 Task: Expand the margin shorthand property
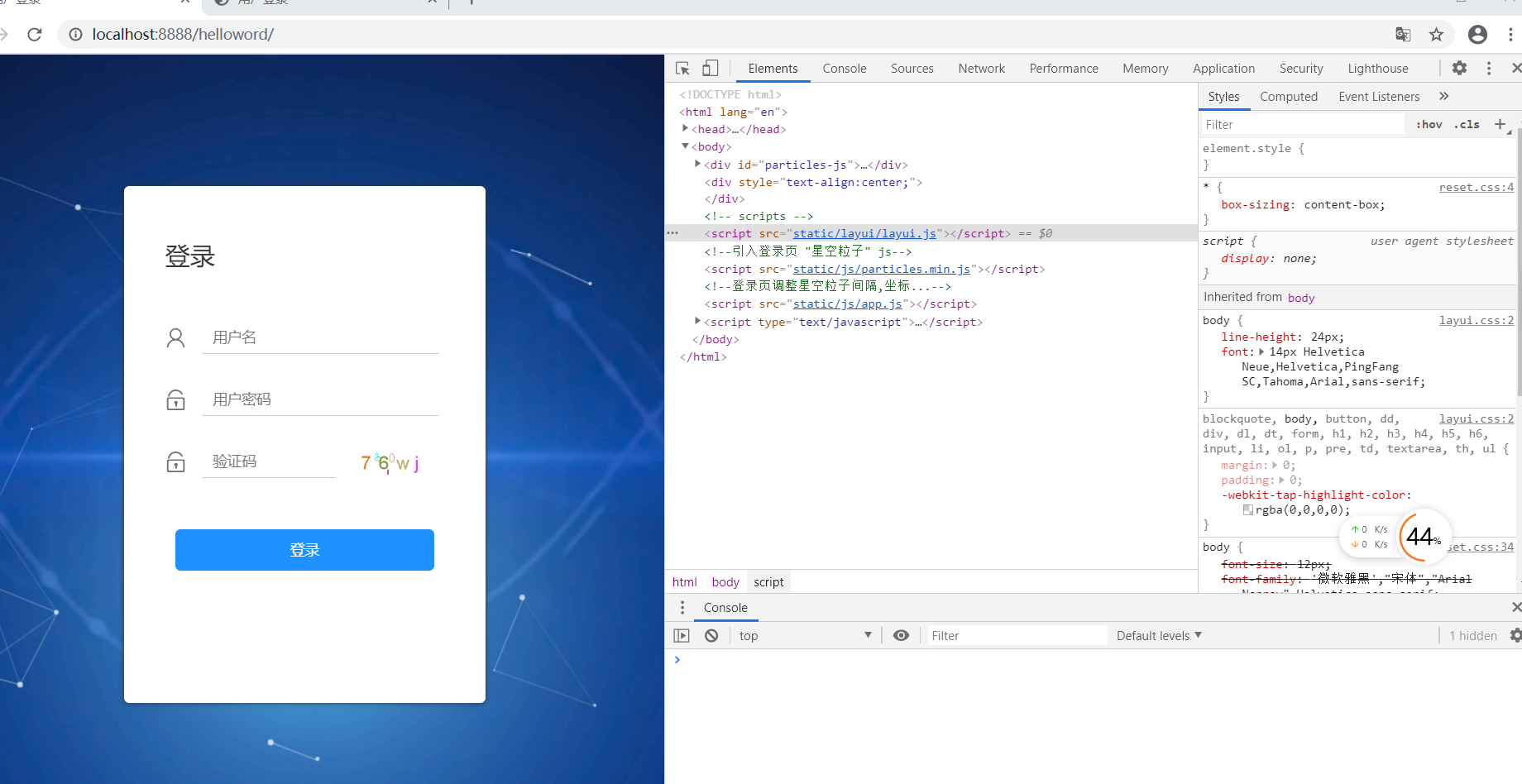point(1275,465)
